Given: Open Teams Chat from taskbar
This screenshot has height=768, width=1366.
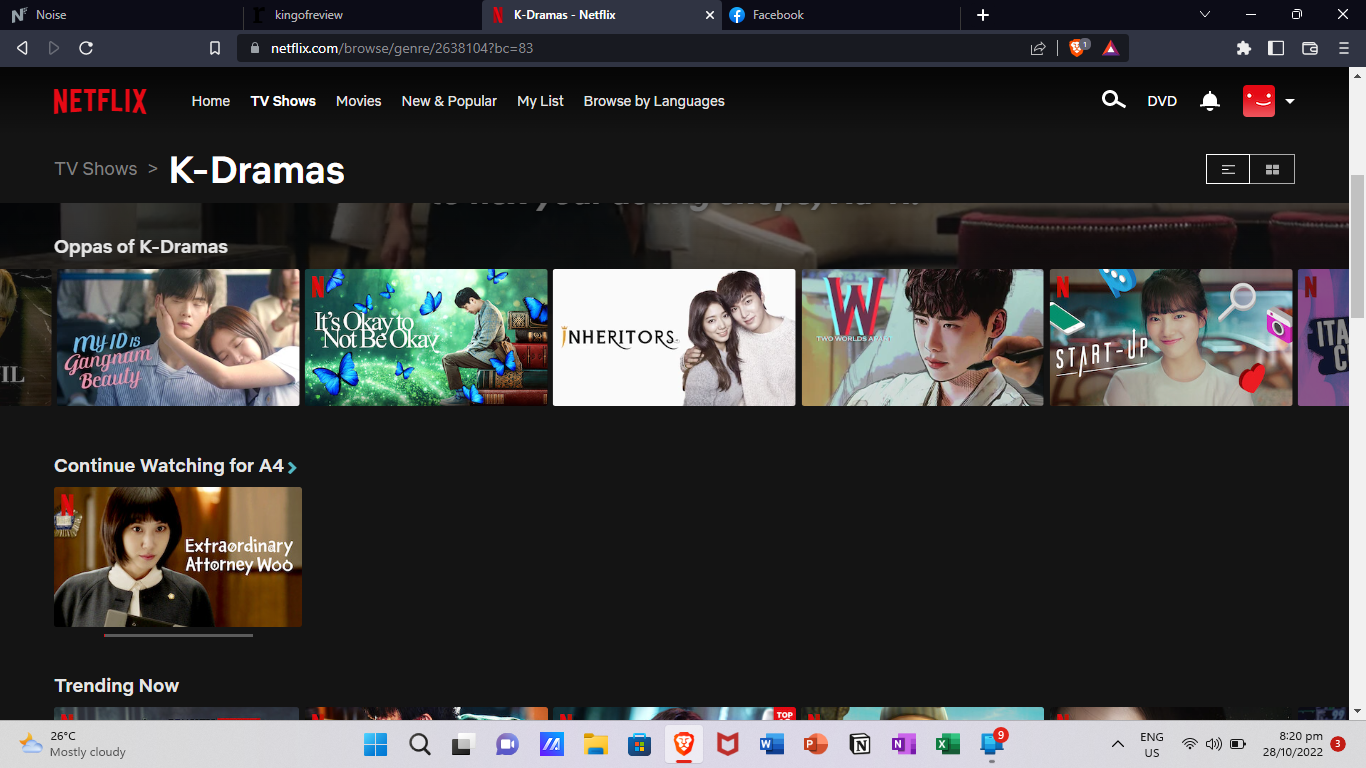Looking at the screenshot, I should pyautogui.click(x=507, y=744).
